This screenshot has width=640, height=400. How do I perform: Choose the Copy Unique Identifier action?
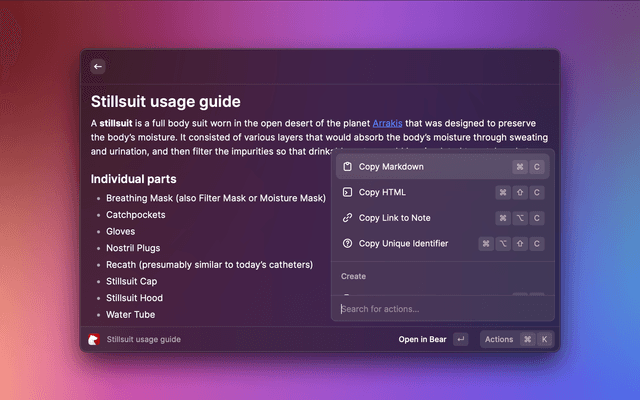tap(403, 243)
